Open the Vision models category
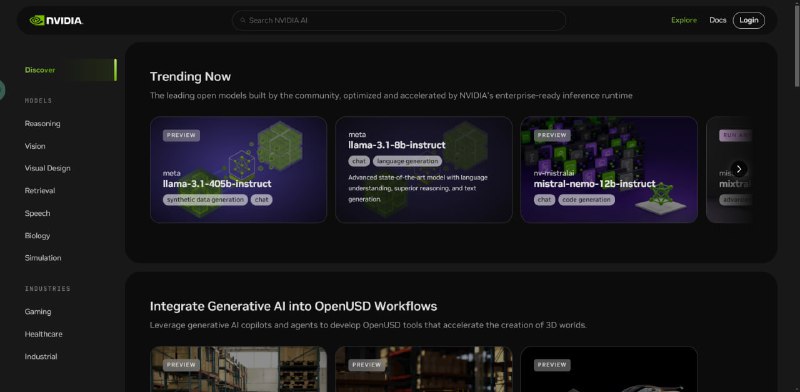Viewport: 800px width, 392px height. (x=35, y=146)
